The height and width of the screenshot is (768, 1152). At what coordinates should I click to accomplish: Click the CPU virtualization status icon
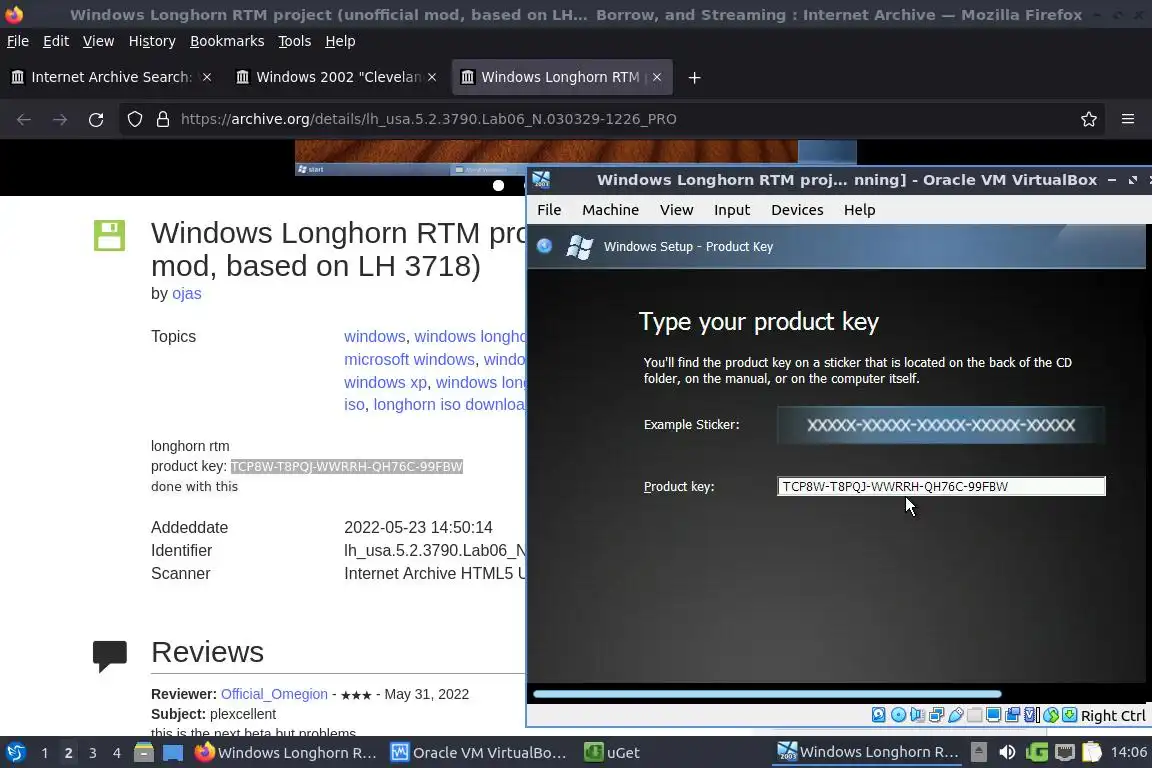point(1032,715)
